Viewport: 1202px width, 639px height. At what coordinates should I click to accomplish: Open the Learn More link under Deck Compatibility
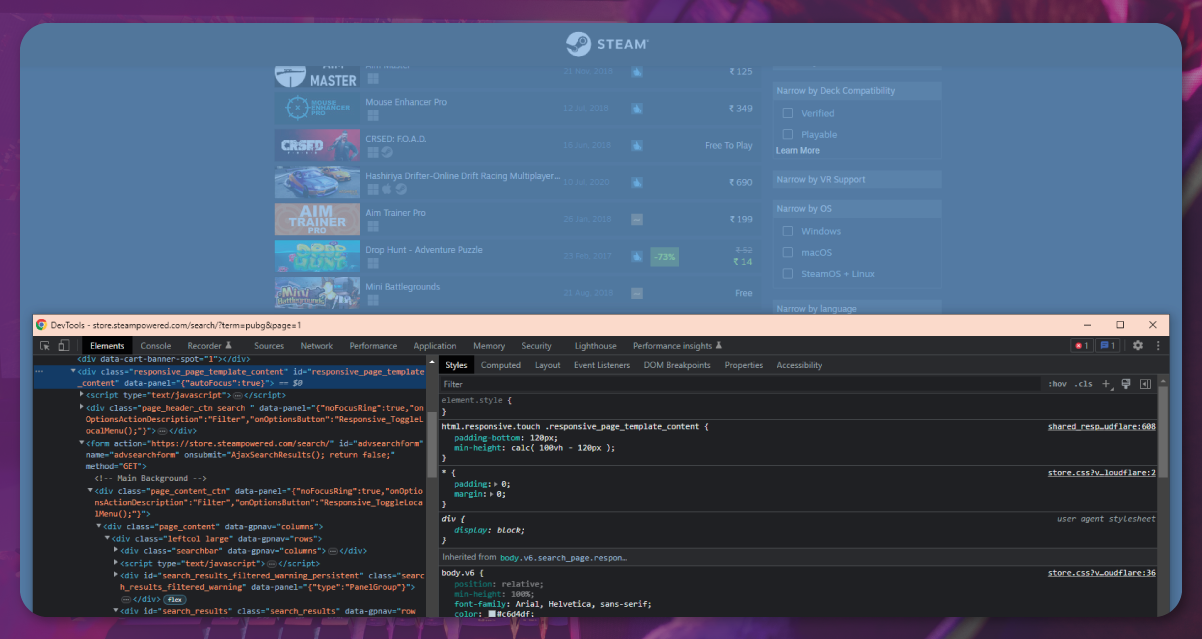[x=797, y=151]
